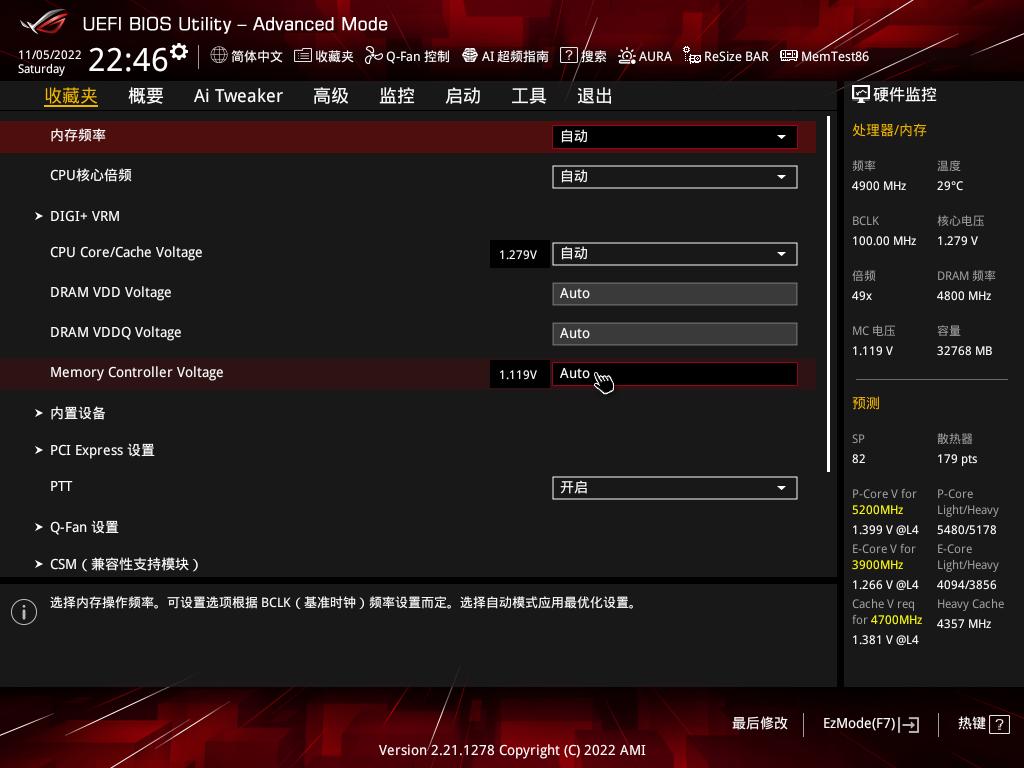Open the 内存频率 memory frequency dropdown
Image resolution: width=1024 pixels, height=768 pixels.
pyautogui.click(x=674, y=136)
